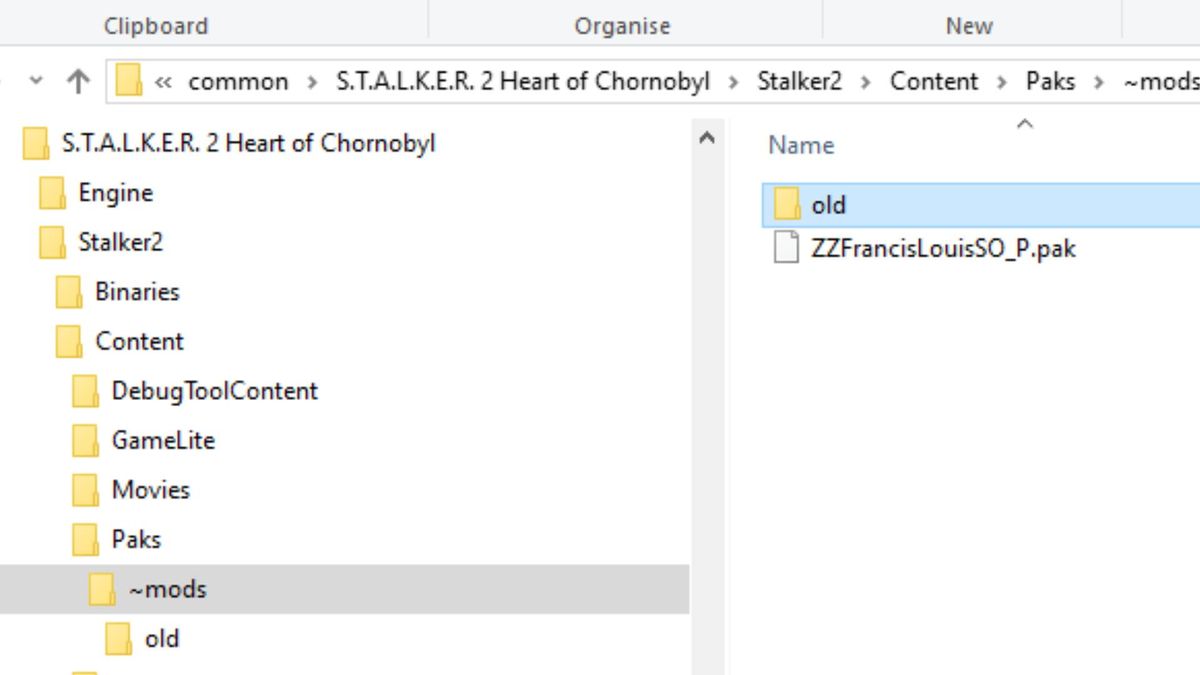This screenshot has height=675, width=1200.
Task: Select the Content breadcrumb segment
Action: [934, 81]
